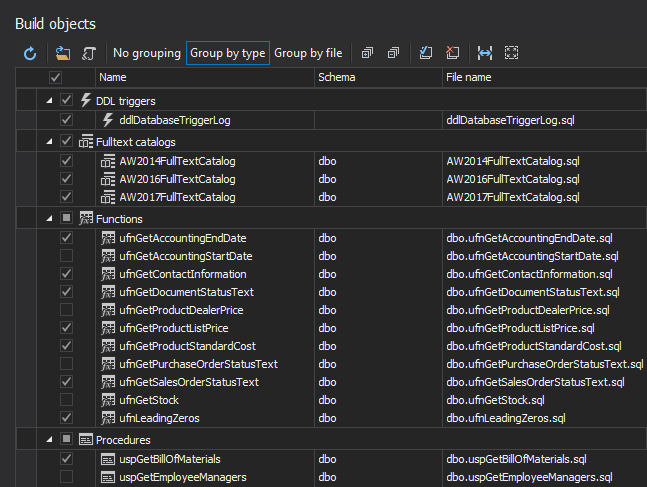
Task: Click the white-cornered document toolbar icon
Action: click(426, 53)
